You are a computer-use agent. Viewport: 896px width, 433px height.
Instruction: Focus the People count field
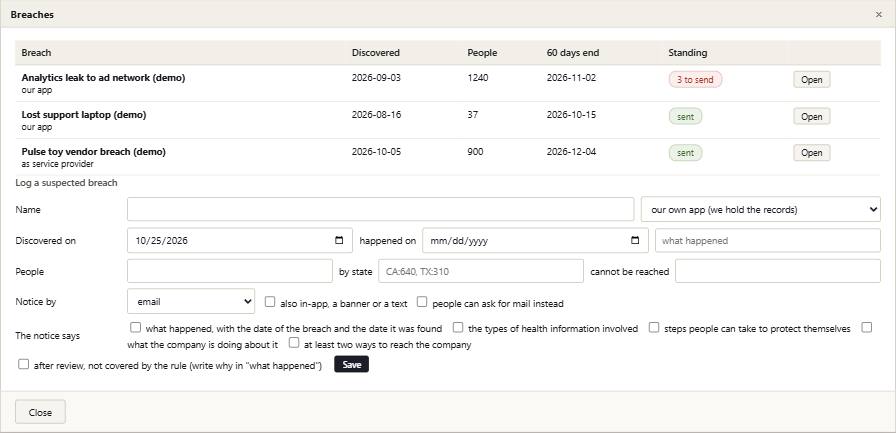coord(230,271)
